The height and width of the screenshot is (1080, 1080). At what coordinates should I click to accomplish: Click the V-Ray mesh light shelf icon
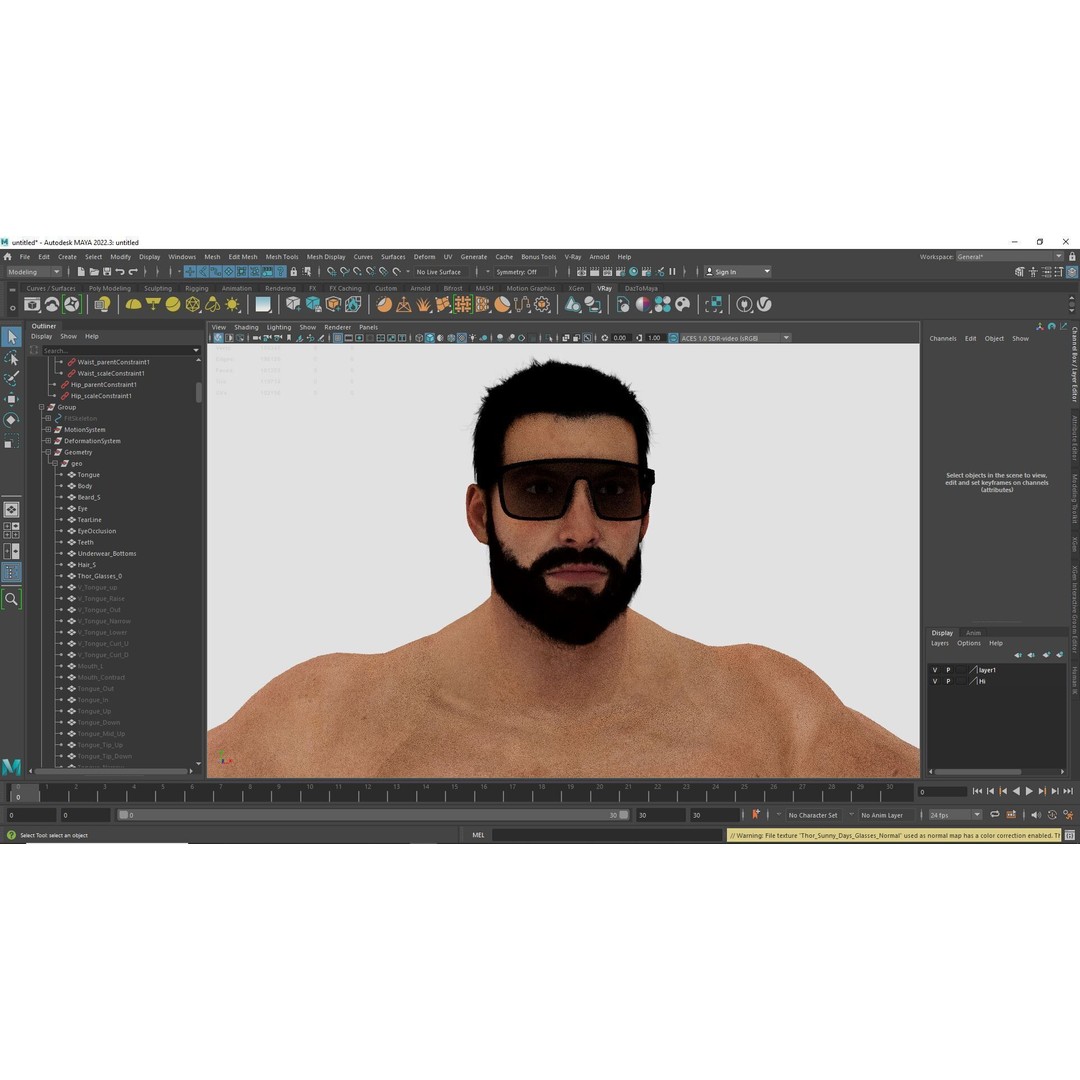point(193,304)
